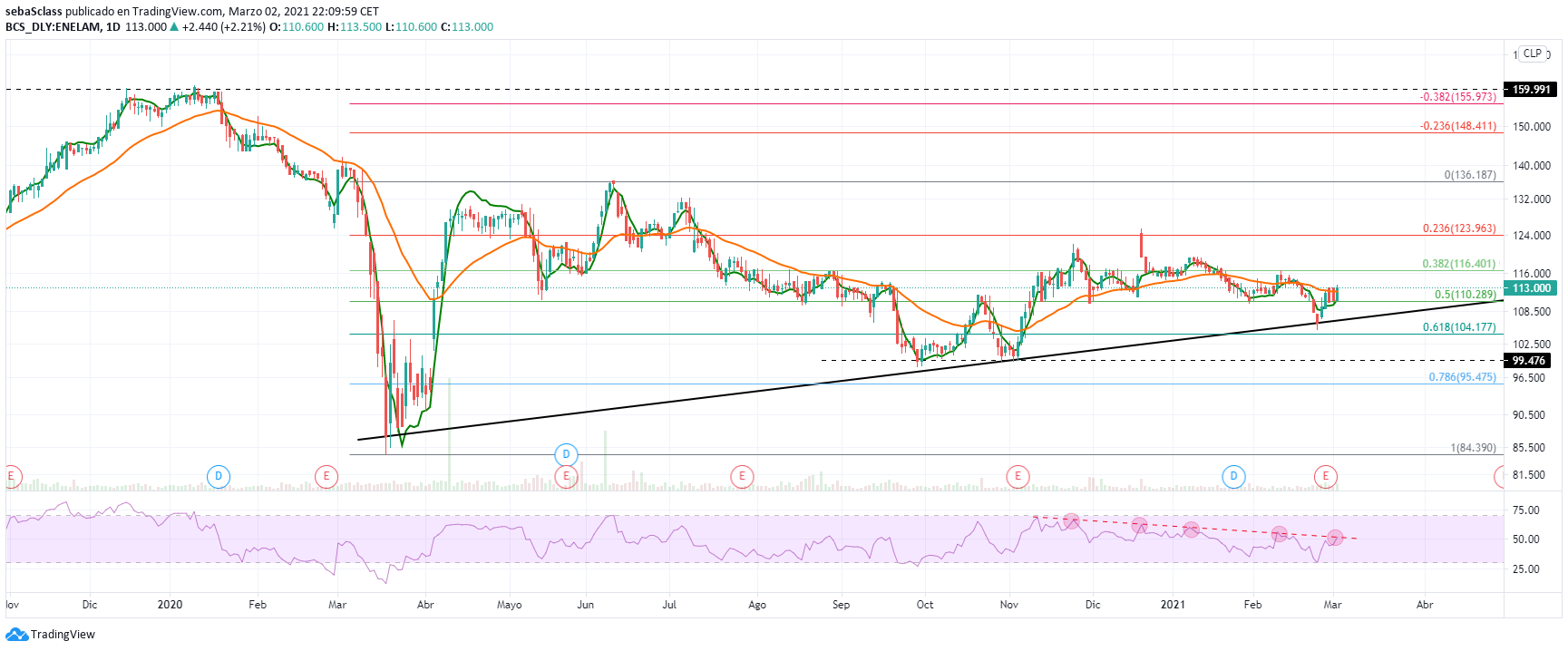Click Fibonacci label 0.786(95.475)
The height and width of the screenshot is (651, 1568).
pos(1463,377)
